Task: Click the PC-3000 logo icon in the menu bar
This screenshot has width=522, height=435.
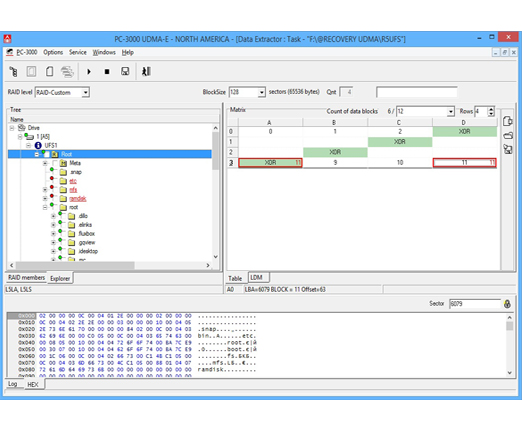Action: pos(10,52)
